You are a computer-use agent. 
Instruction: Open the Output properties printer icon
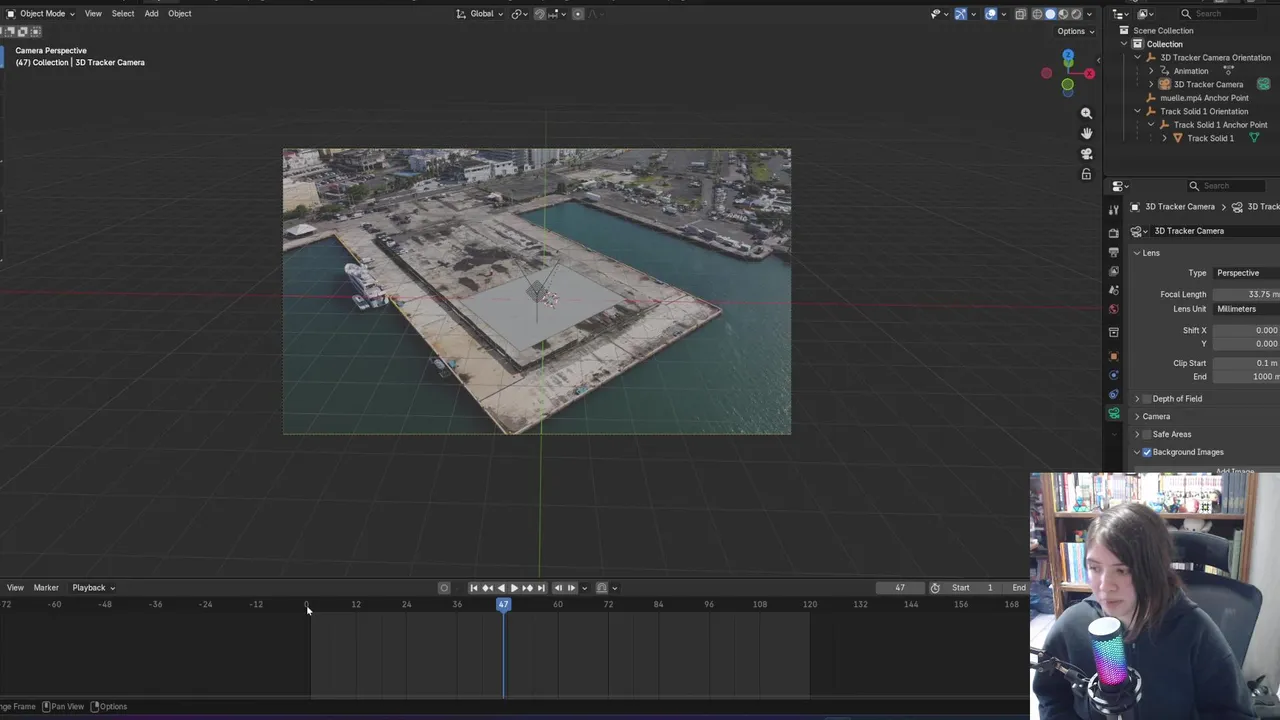[x=1114, y=252]
